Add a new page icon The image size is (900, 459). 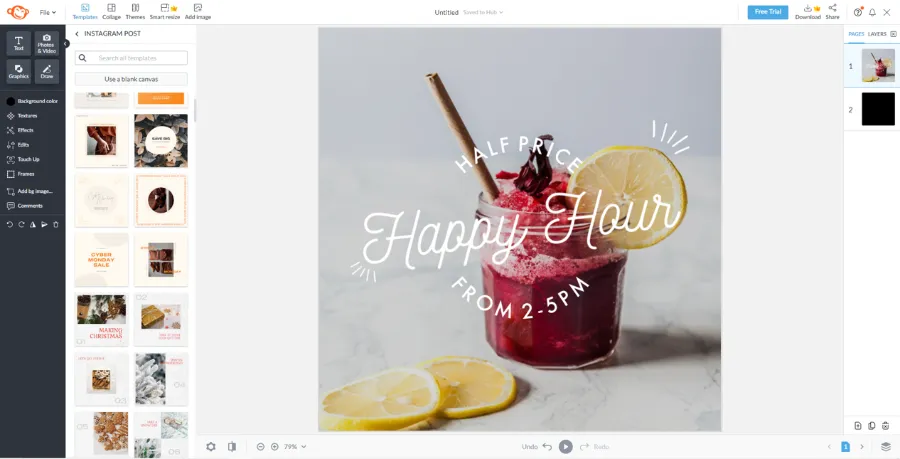pos(858,426)
